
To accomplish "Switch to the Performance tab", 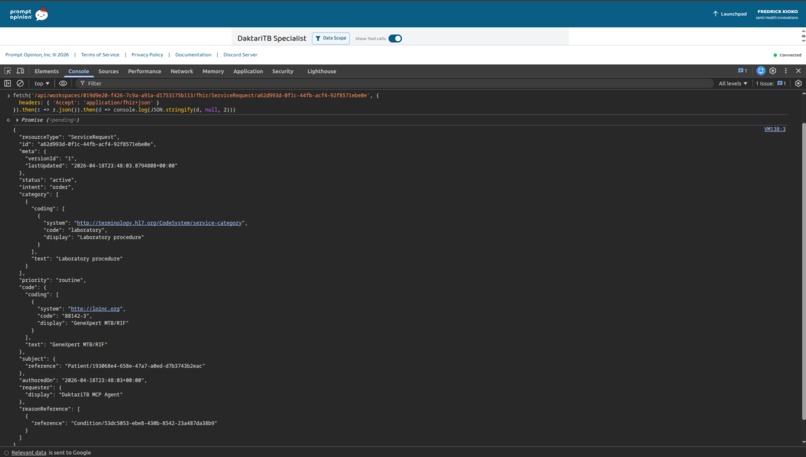I will pos(144,71).
